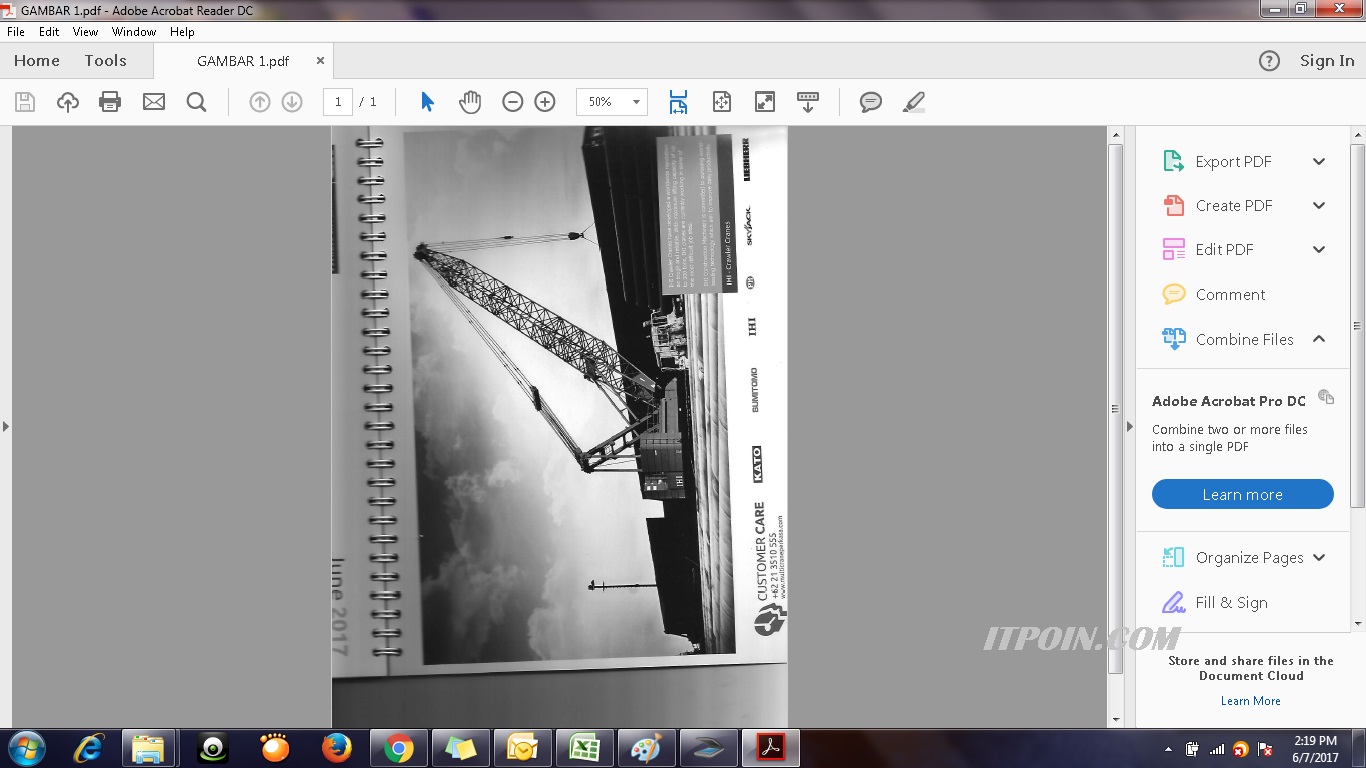
Task: Switch to the Home tab
Action: pyautogui.click(x=37, y=61)
